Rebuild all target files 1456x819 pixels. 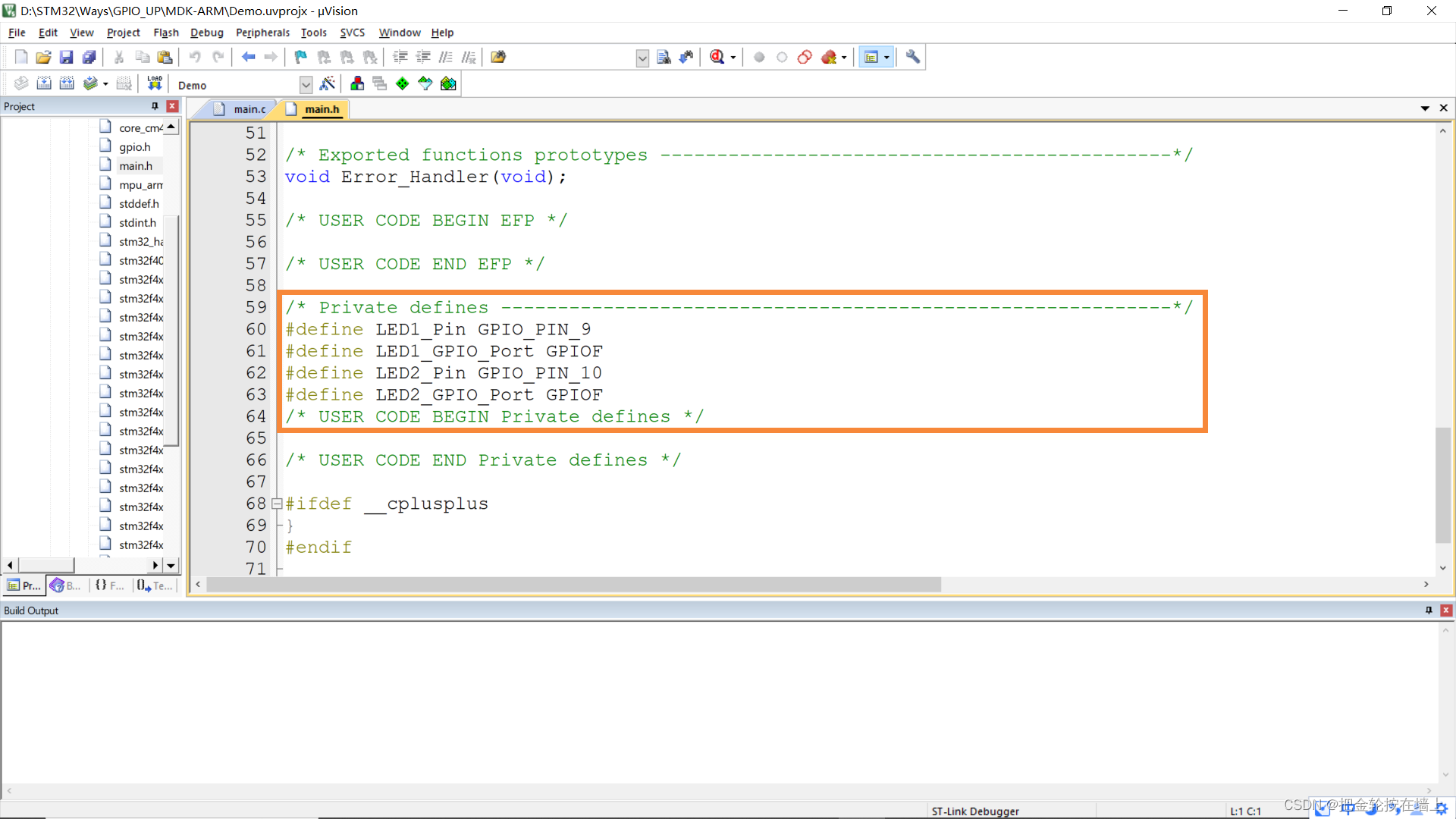(x=67, y=83)
